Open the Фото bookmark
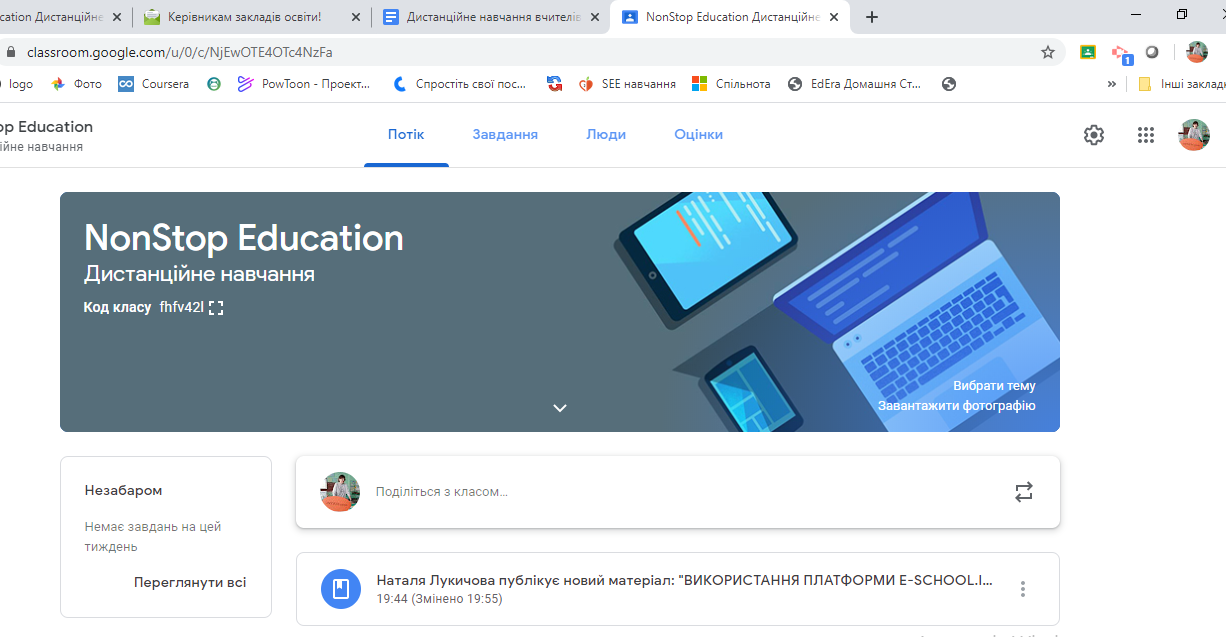The height and width of the screenshot is (637, 1226). point(77,84)
